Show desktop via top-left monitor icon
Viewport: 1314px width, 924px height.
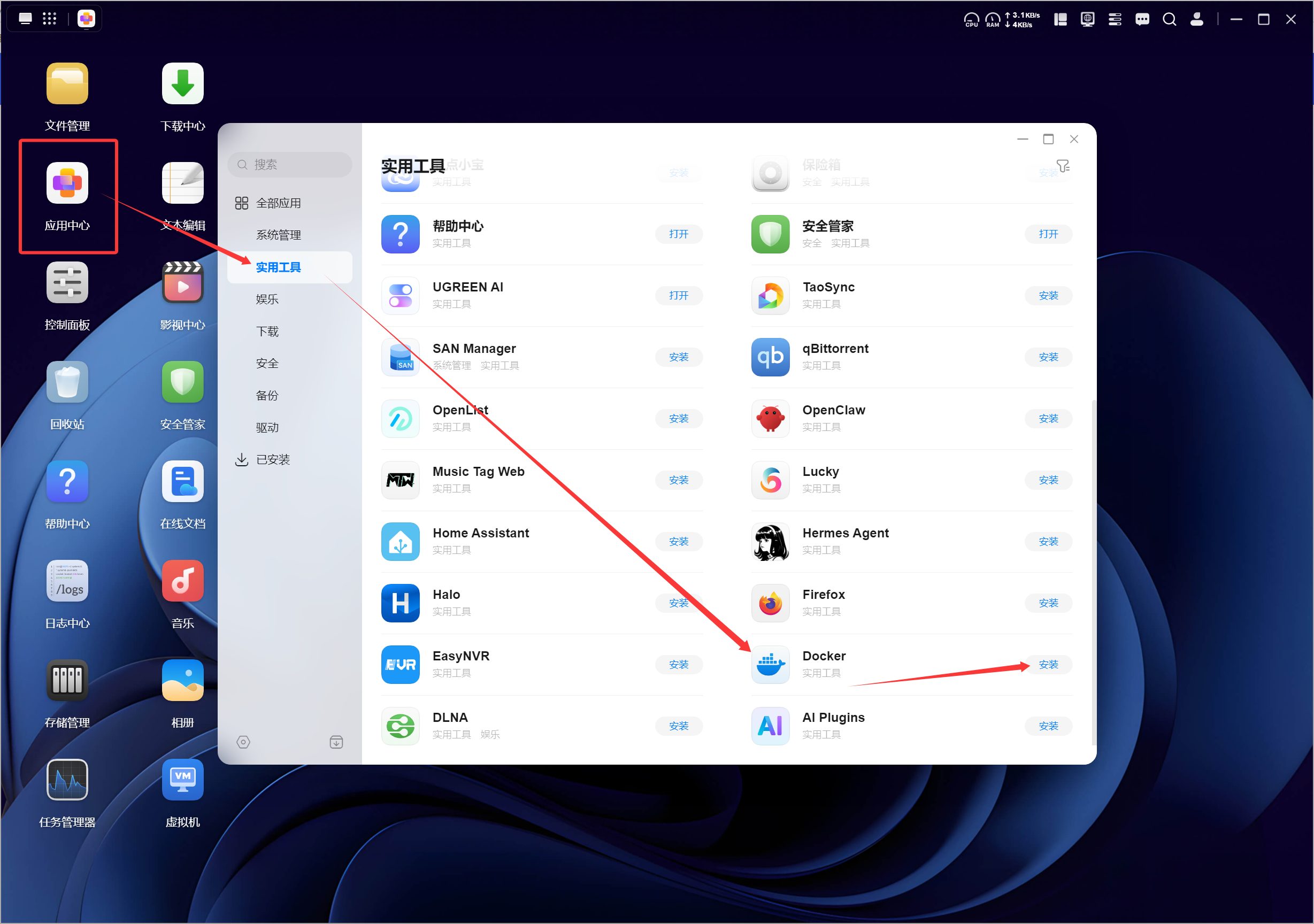[x=25, y=18]
